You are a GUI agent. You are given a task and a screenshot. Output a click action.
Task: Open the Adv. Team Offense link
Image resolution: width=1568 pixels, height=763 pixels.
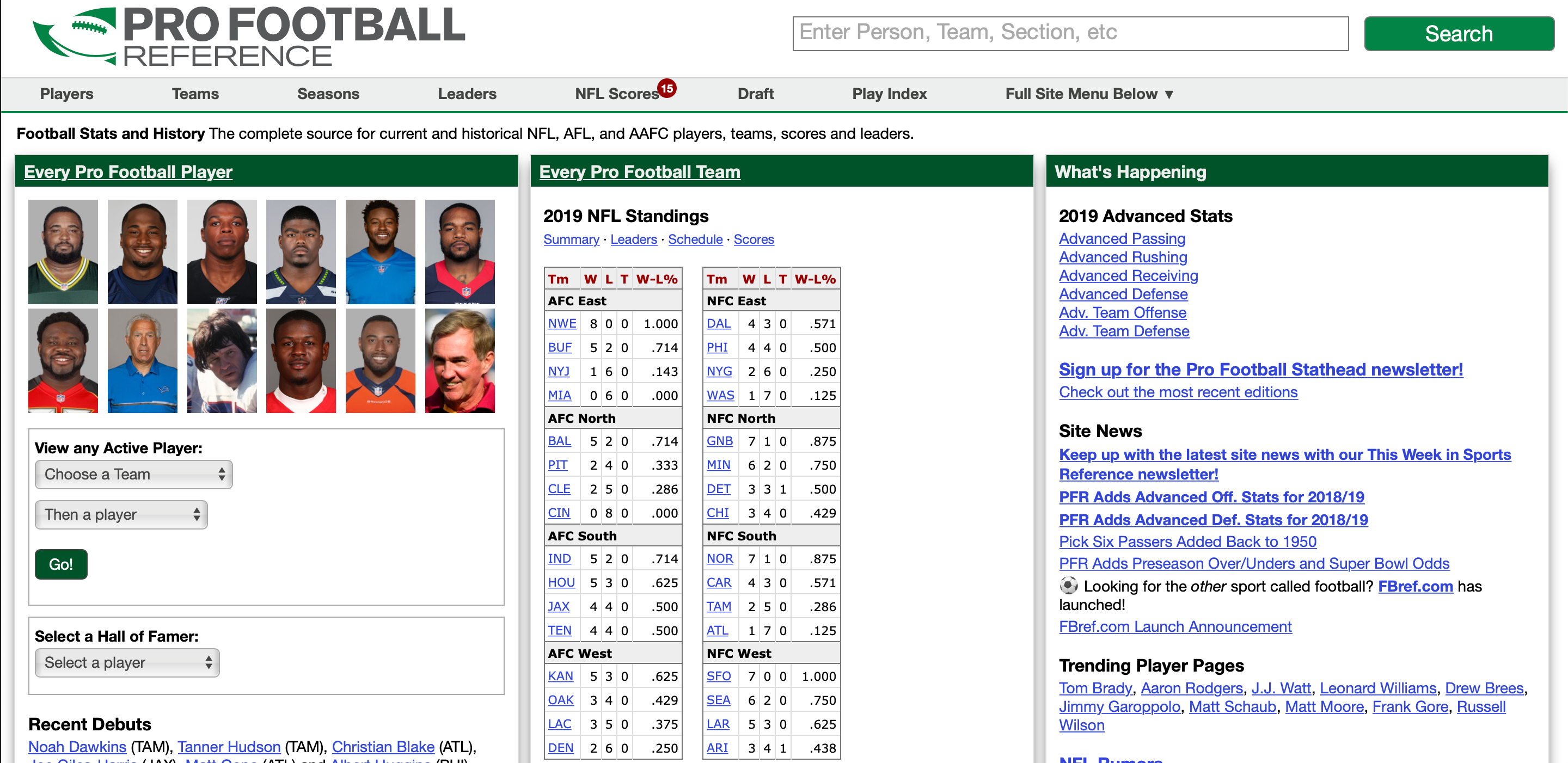pyautogui.click(x=1123, y=313)
